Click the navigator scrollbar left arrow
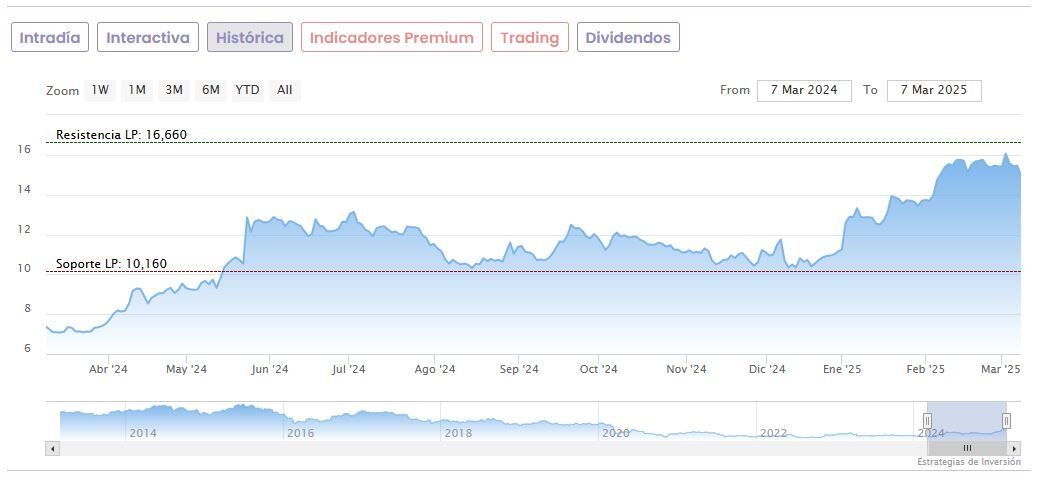This screenshot has height=480, width=1042. tap(50, 448)
